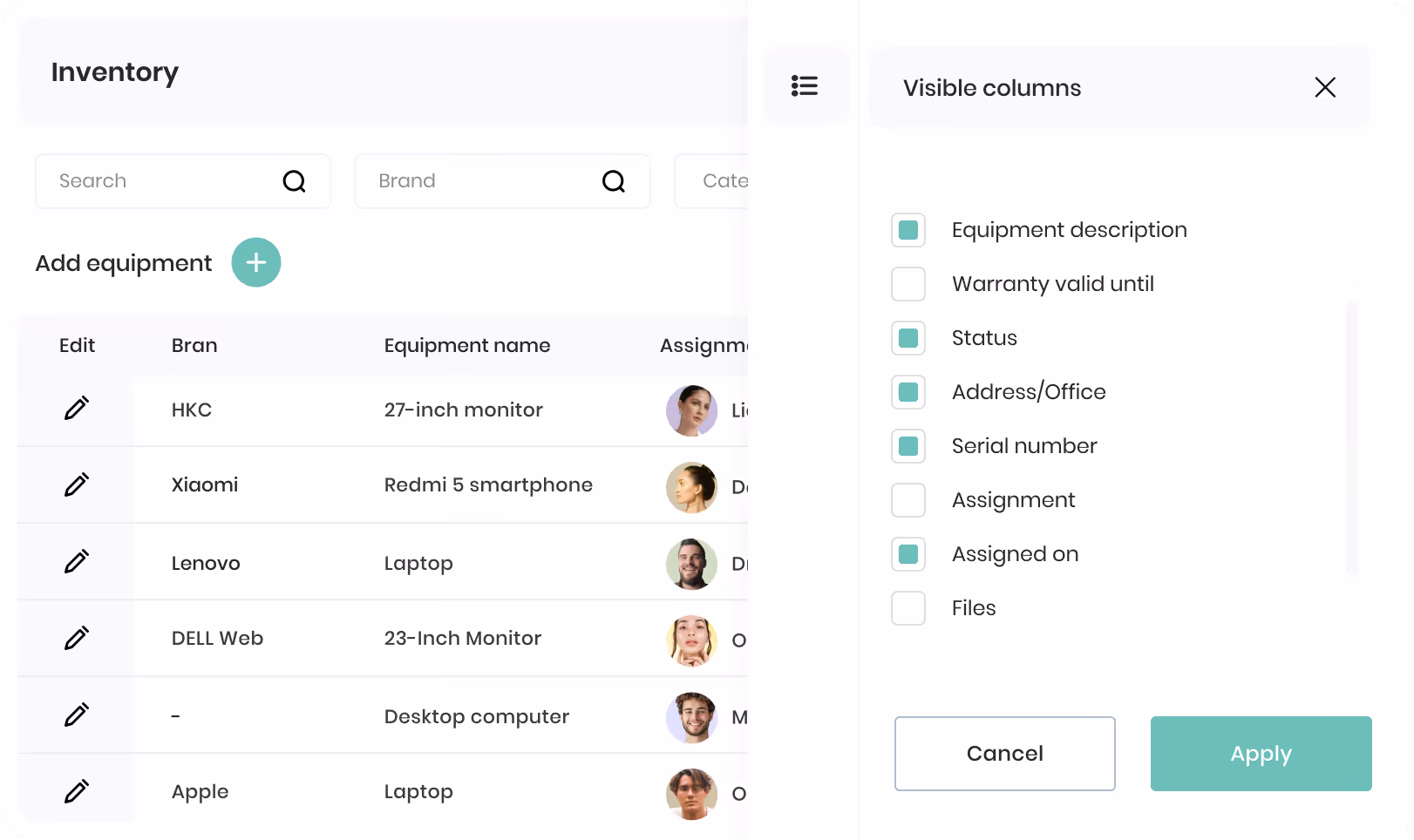Click the pencil edit icon for HKC row

click(77, 408)
